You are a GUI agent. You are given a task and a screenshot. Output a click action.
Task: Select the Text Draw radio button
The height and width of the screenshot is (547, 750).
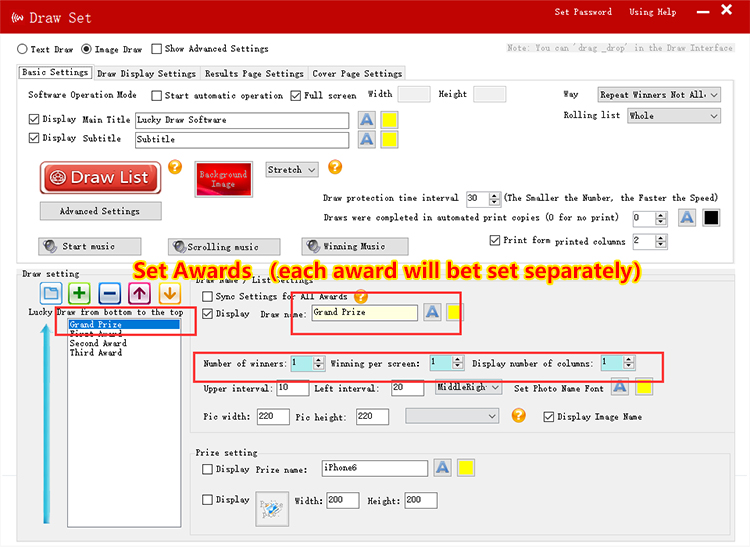point(23,48)
